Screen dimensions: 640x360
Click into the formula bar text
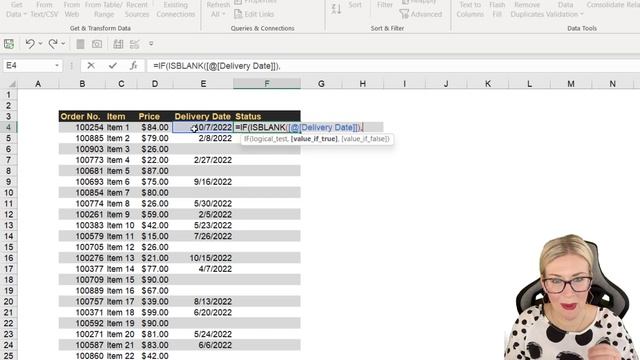pos(216,66)
